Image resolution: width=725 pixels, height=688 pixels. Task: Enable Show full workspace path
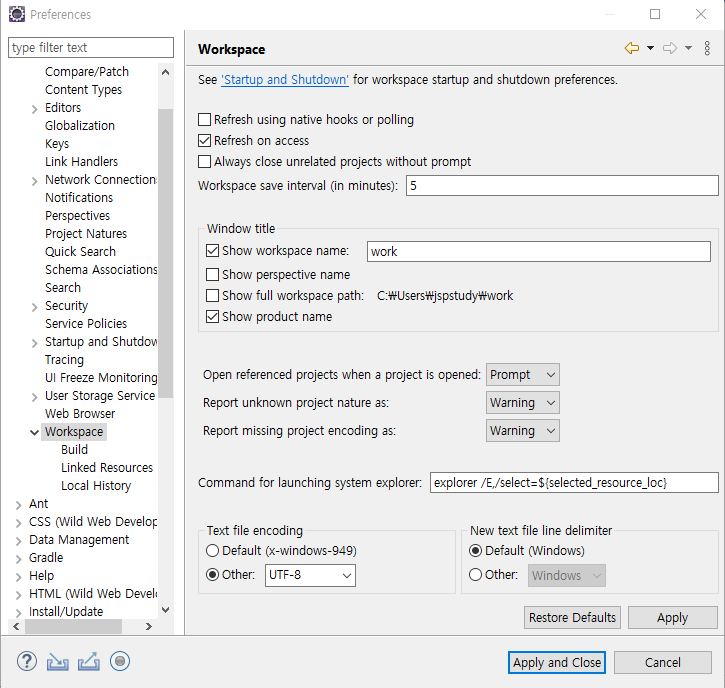212,295
